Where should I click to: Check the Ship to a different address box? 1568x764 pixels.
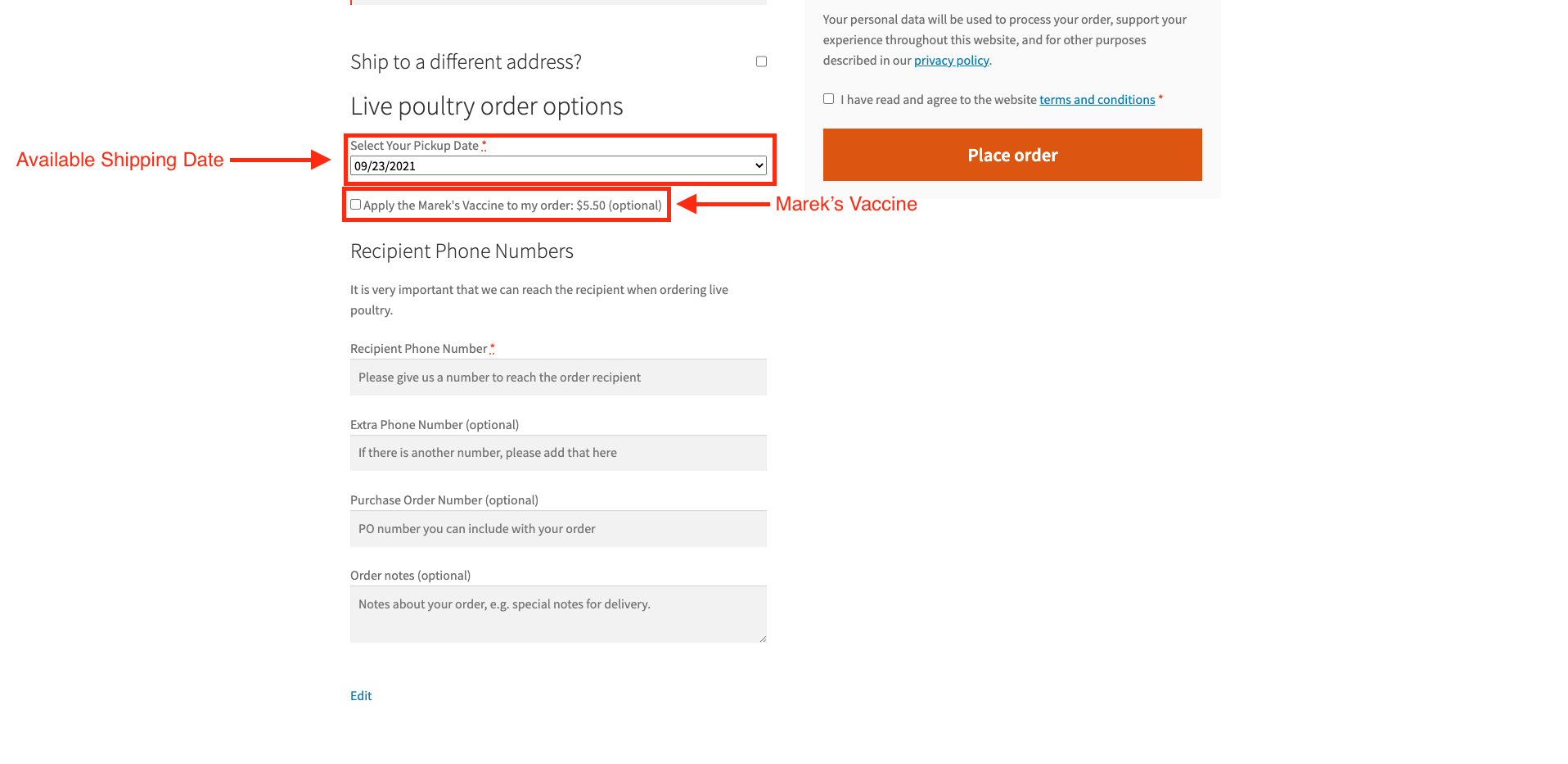click(761, 61)
